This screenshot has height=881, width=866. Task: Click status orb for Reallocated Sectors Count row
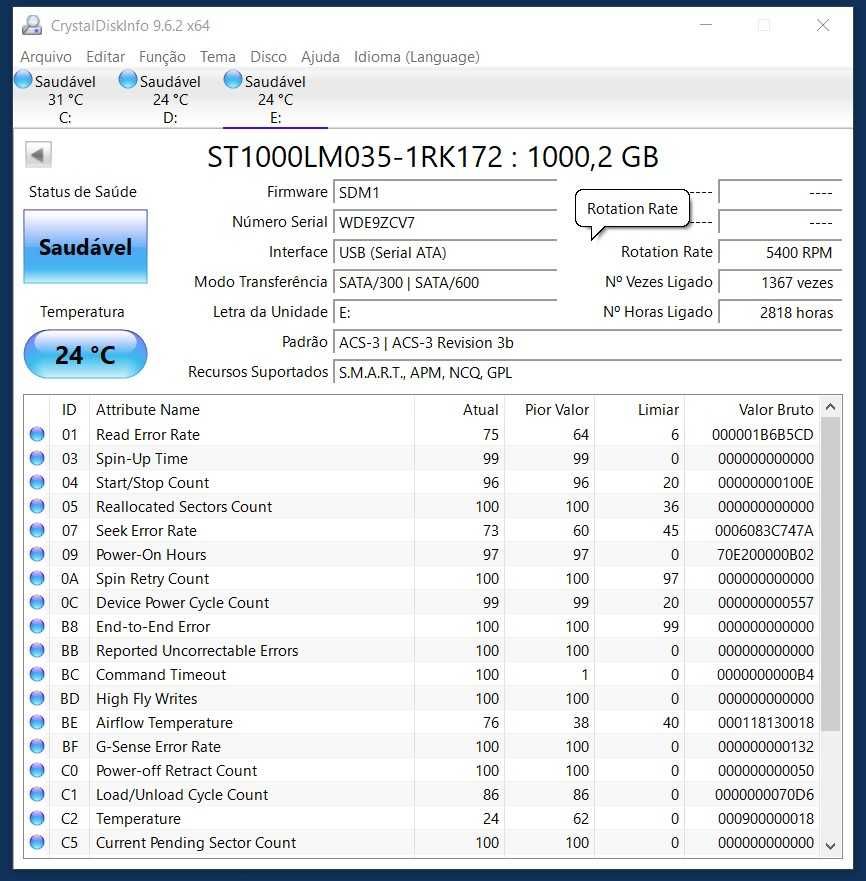coord(37,506)
